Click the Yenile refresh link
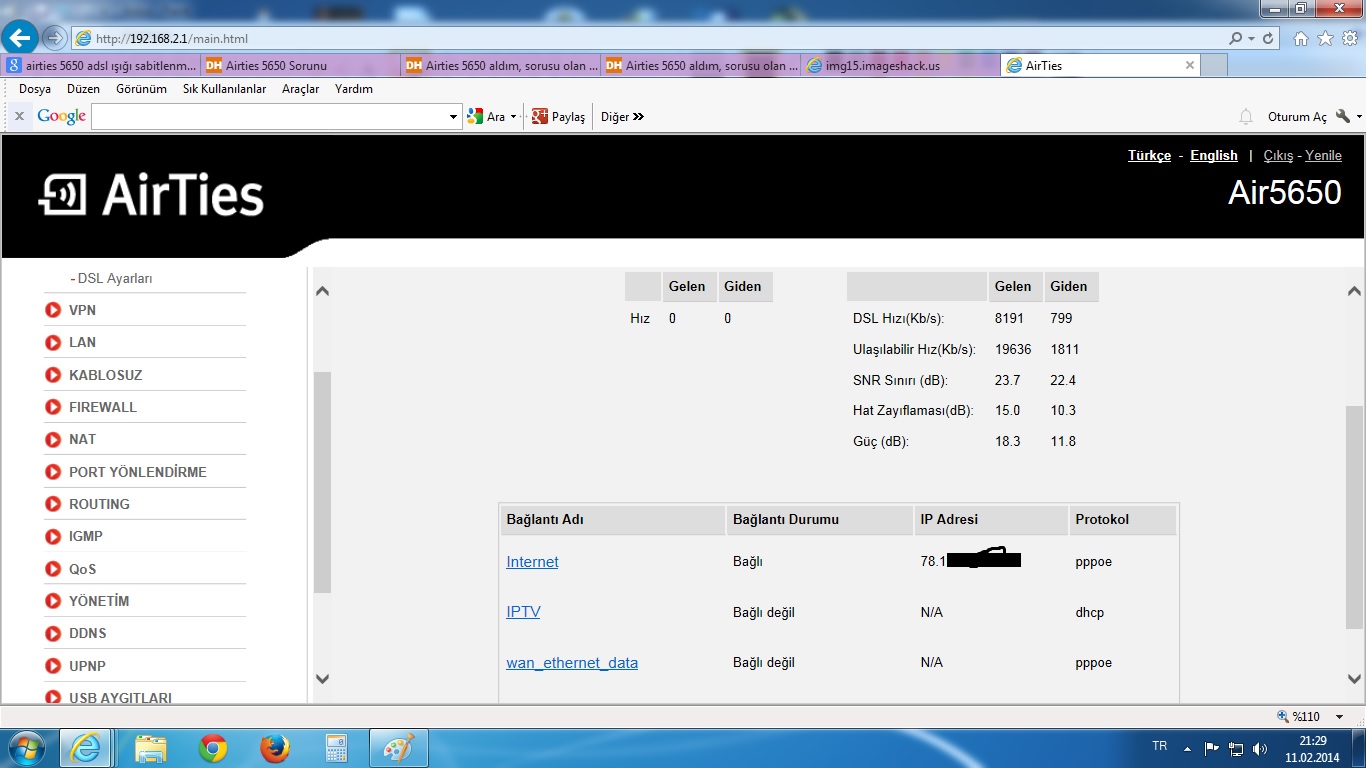Image resolution: width=1366 pixels, height=768 pixels. click(x=1323, y=155)
